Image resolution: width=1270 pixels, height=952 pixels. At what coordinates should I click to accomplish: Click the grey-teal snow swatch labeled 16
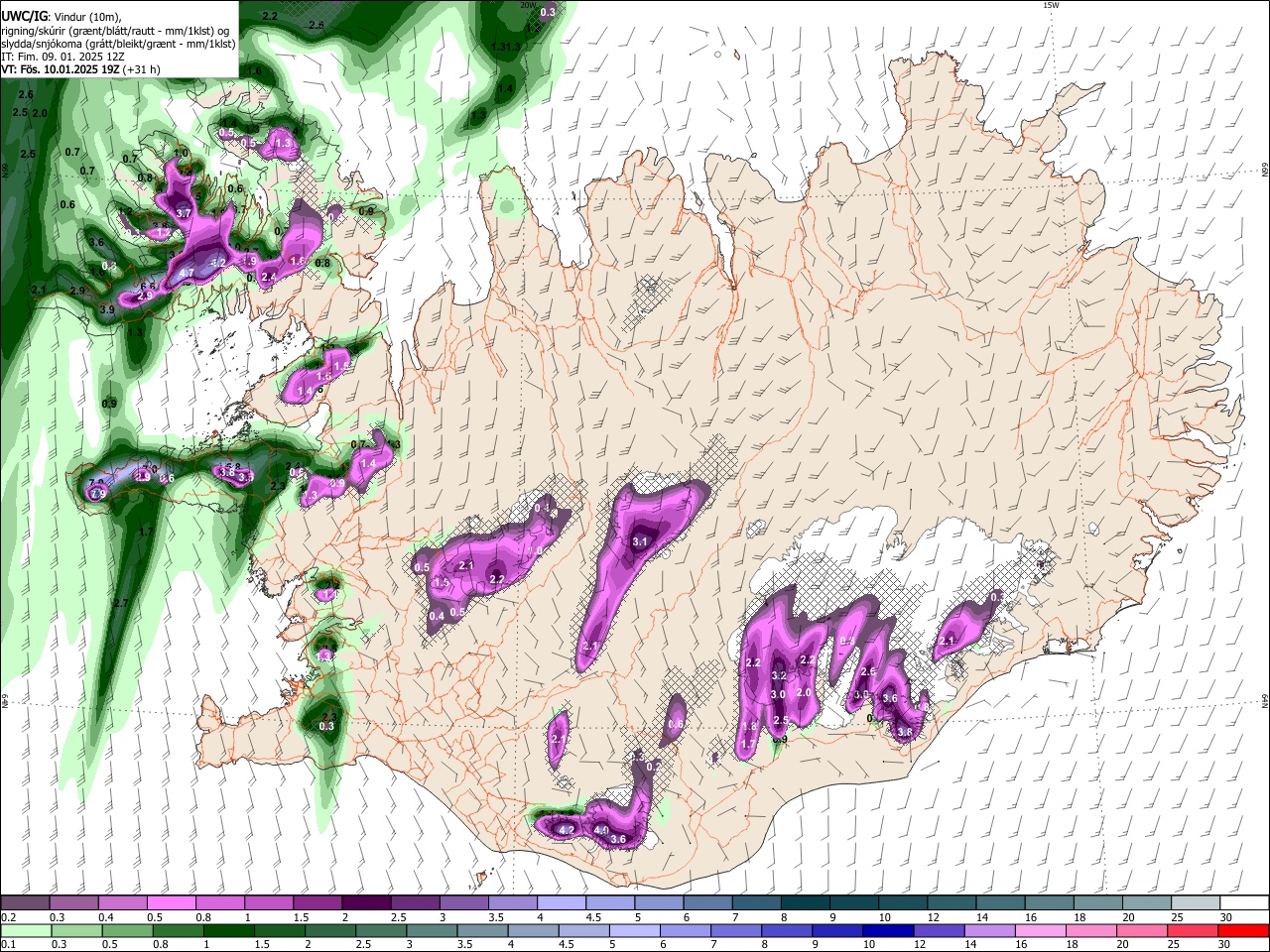(x=1049, y=903)
